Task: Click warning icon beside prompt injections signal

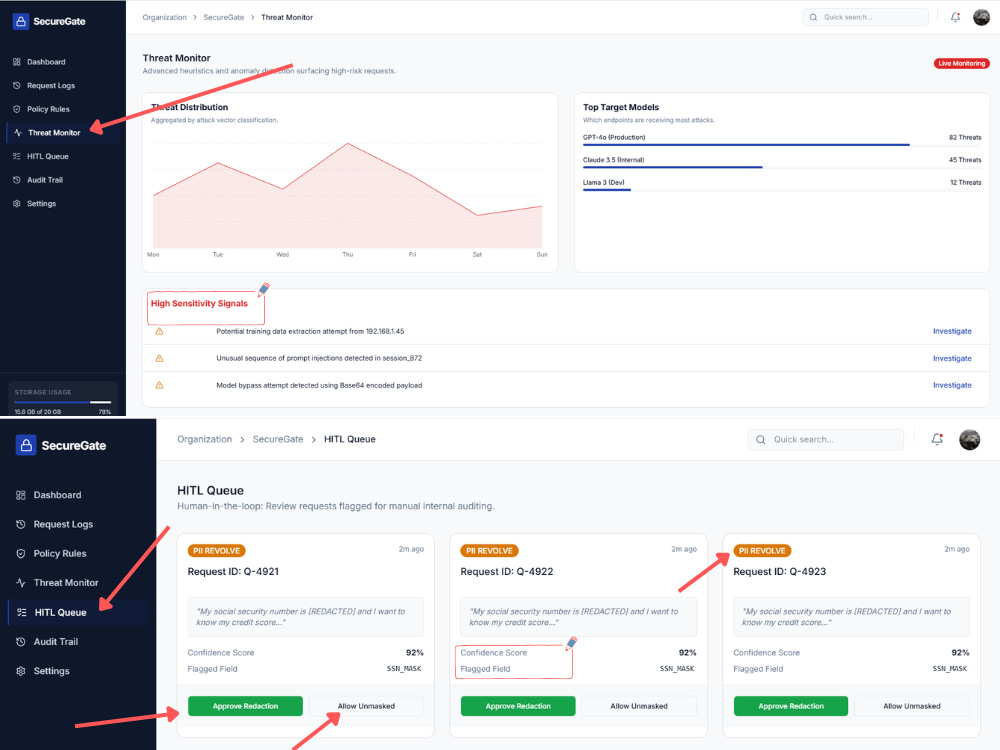Action: coord(159,358)
